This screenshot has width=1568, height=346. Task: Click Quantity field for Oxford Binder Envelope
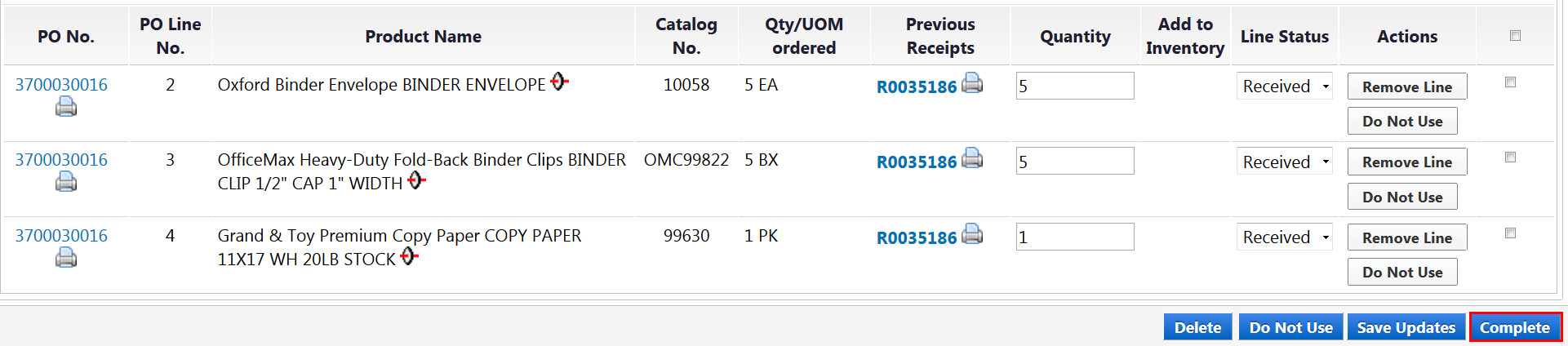[x=1074, y=86]
